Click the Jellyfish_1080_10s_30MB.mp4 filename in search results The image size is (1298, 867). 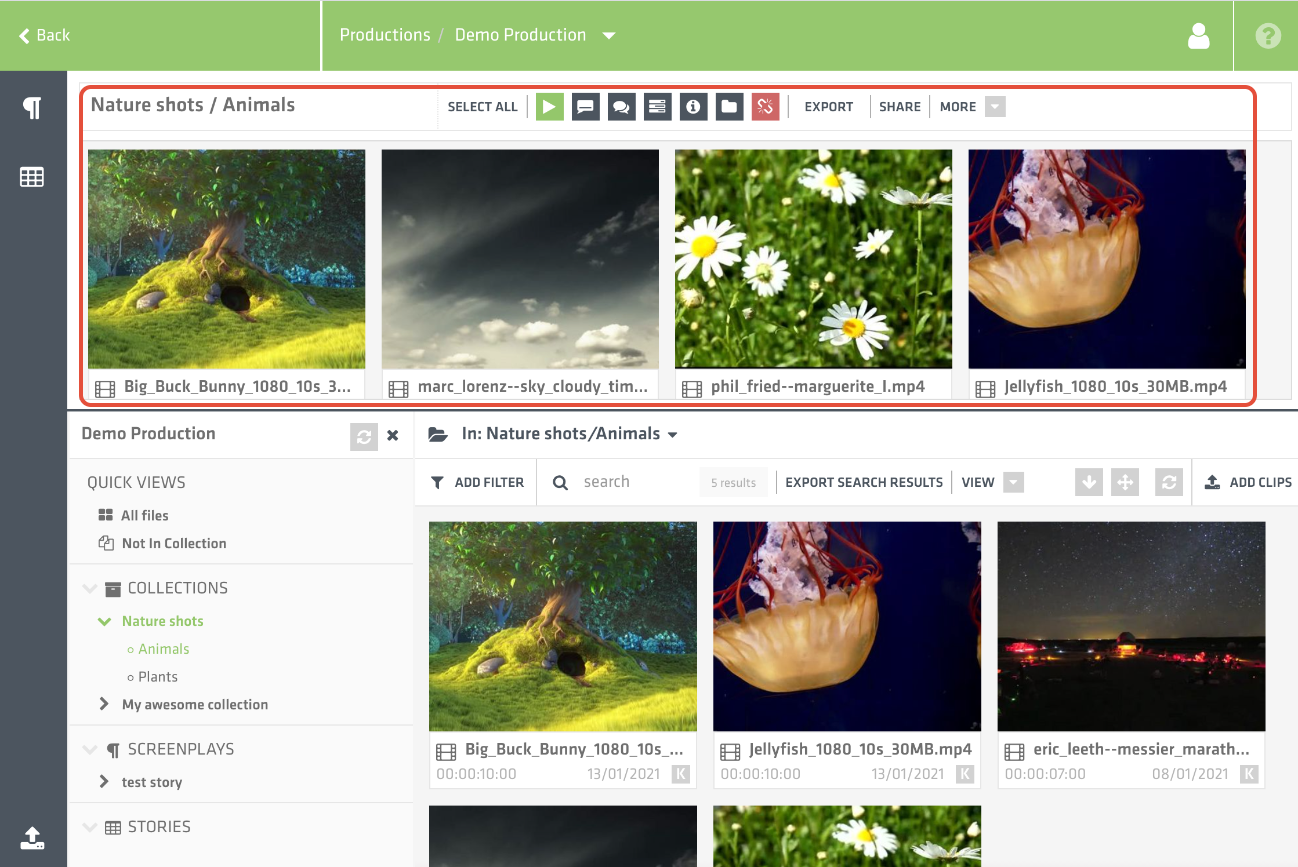pyautogui.click(x=860, y=749)
